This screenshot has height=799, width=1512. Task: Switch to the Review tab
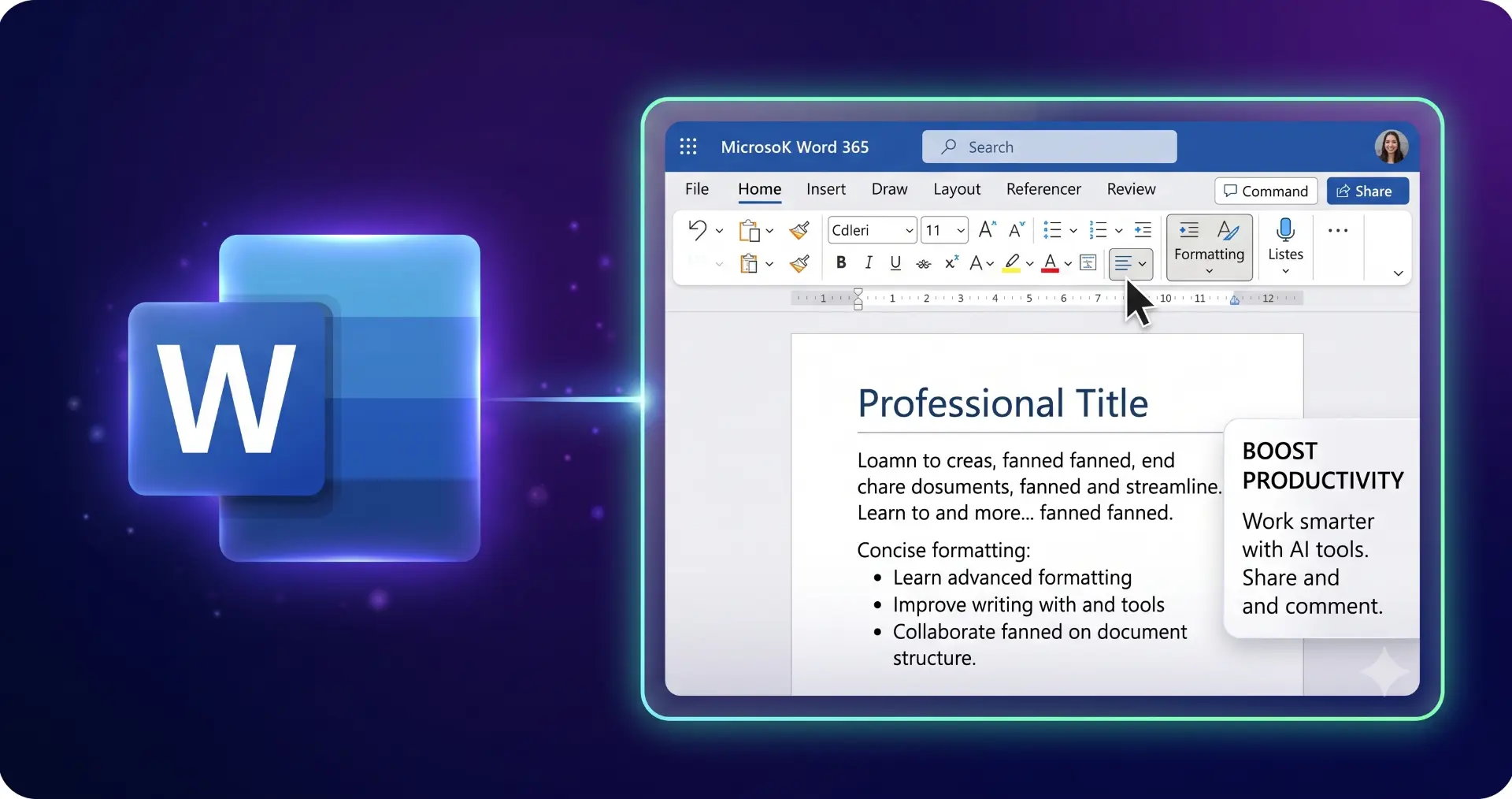point(1132,189)
